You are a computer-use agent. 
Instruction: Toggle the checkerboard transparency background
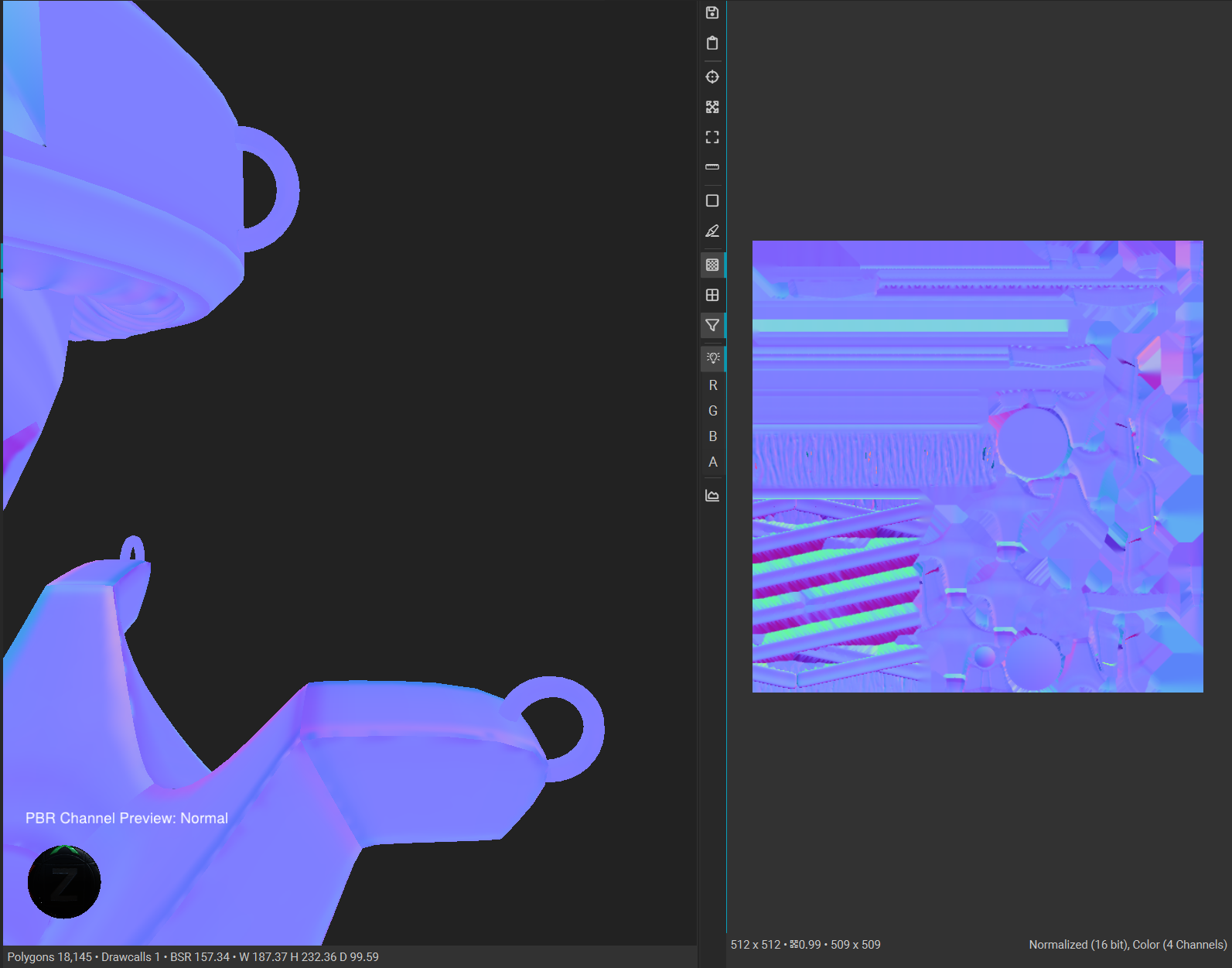coord(712,265)
